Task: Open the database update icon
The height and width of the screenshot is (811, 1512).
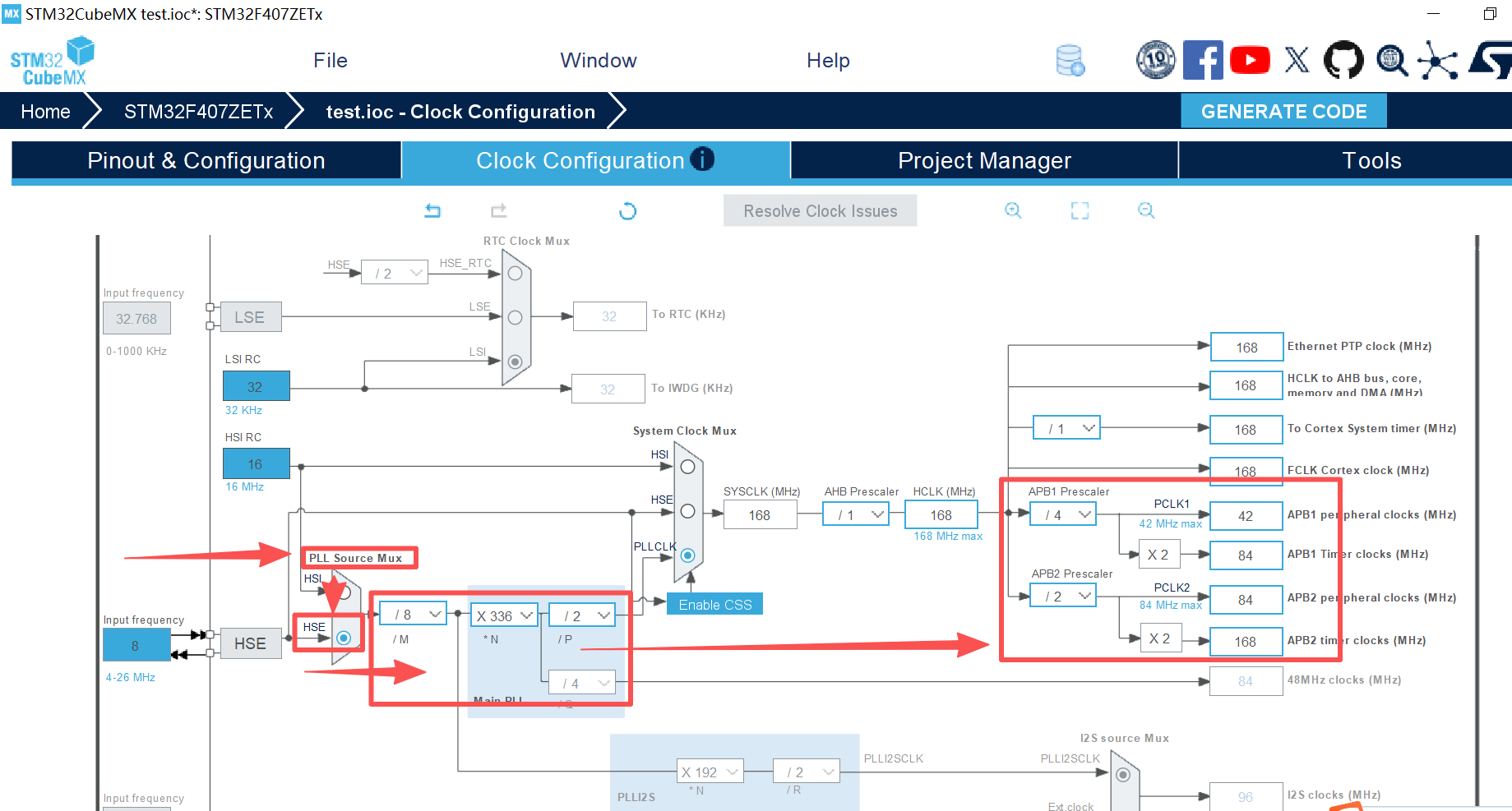Action: [1070, 61]
